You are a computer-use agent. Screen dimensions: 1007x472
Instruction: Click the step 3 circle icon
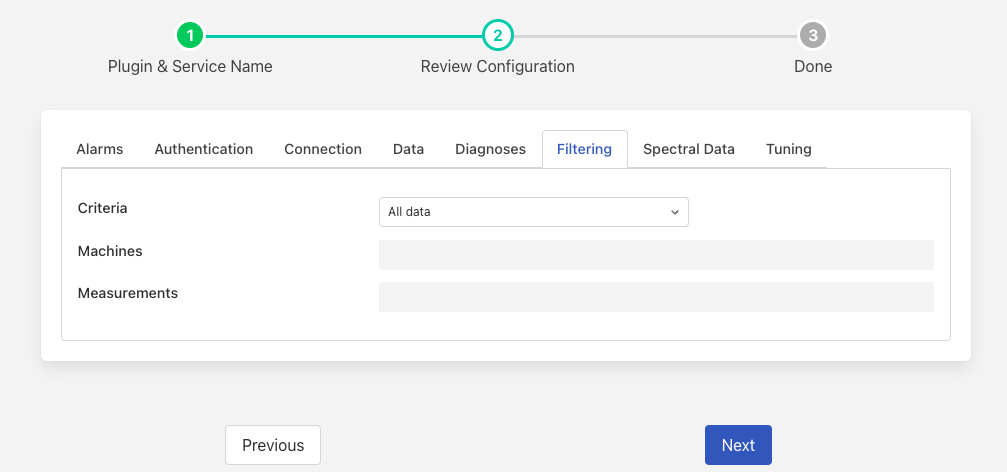pyautogui.click(x=813, y=36)
